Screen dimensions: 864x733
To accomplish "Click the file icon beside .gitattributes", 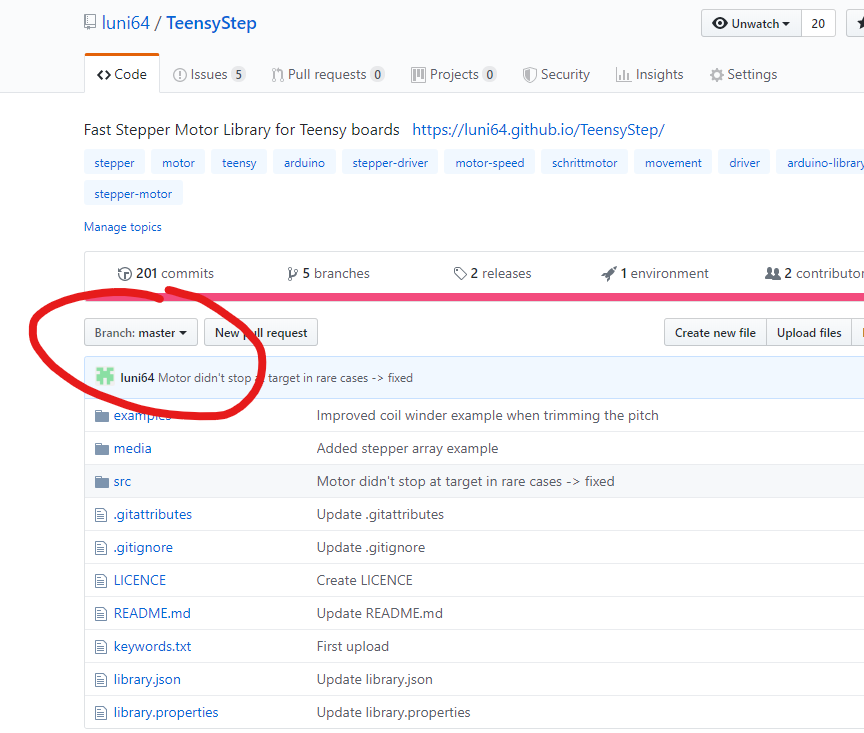I will (x=101, y=515).
